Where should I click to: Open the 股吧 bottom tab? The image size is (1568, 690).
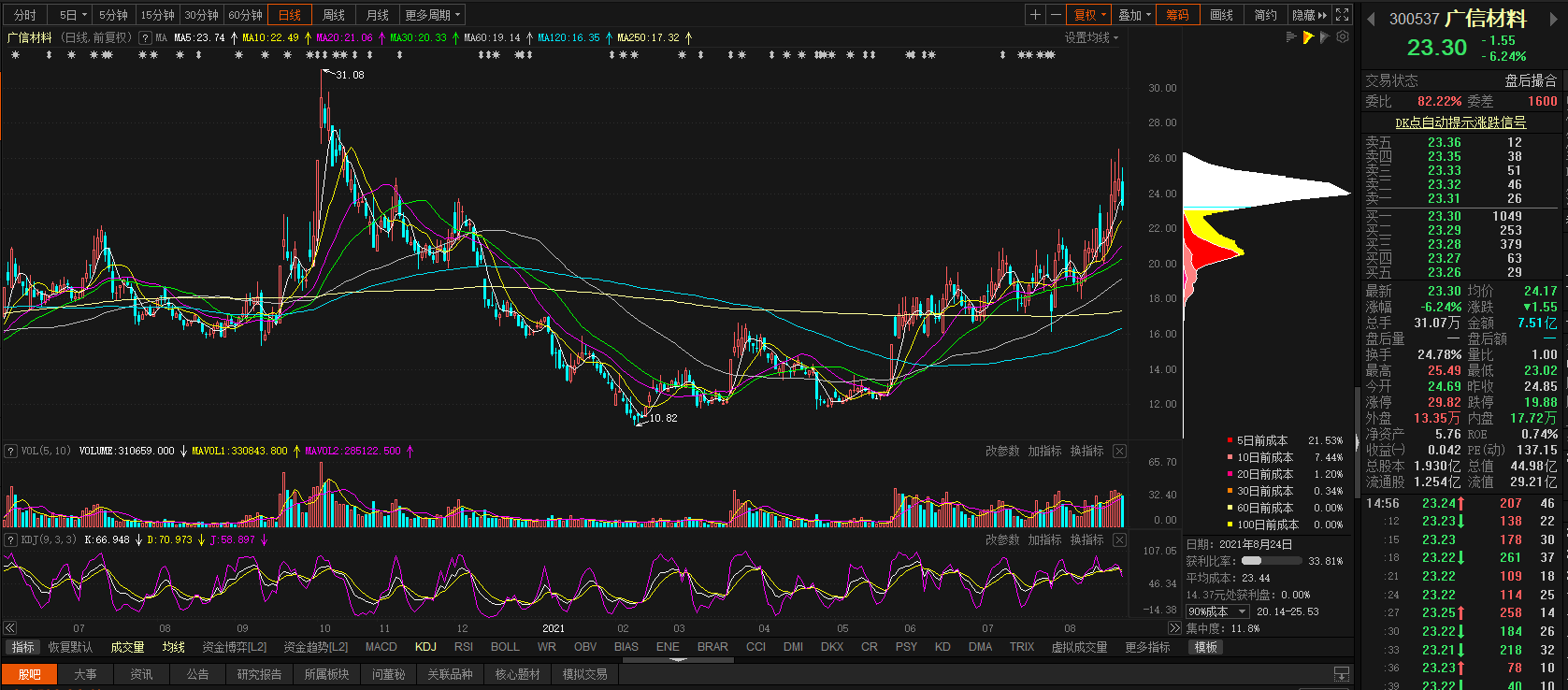pos(29,674)
